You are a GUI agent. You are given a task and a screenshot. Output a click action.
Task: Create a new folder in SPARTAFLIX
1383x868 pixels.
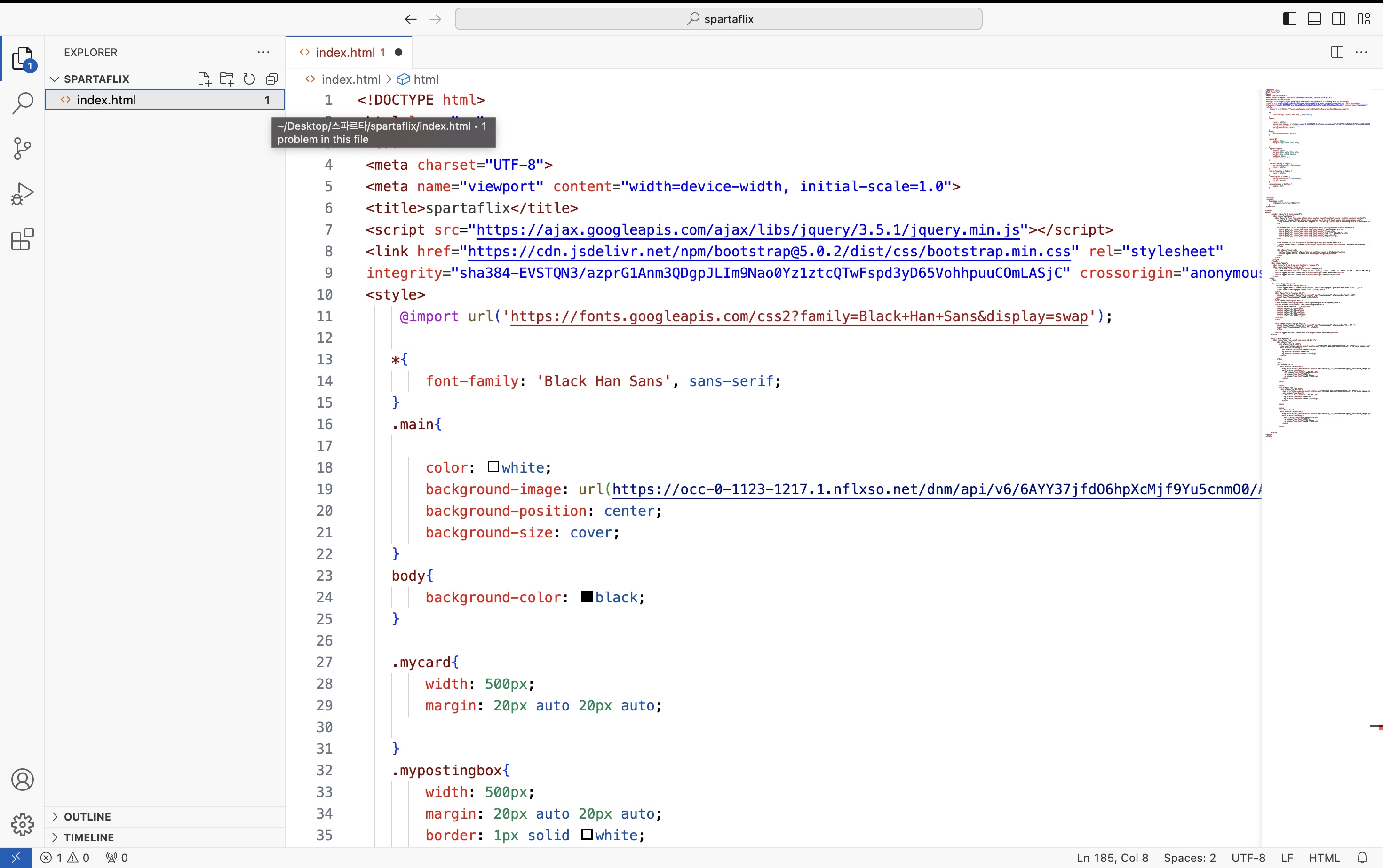(x=227, y=79)
